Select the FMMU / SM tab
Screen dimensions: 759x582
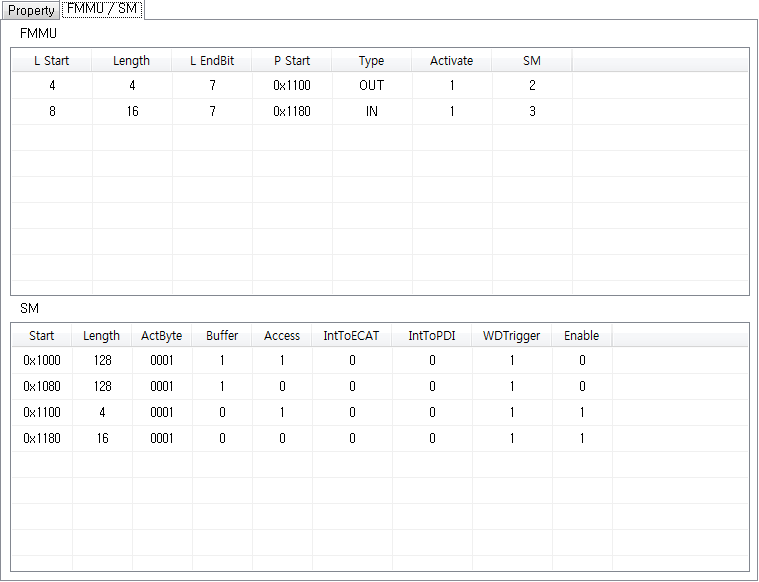click(103, 10)
